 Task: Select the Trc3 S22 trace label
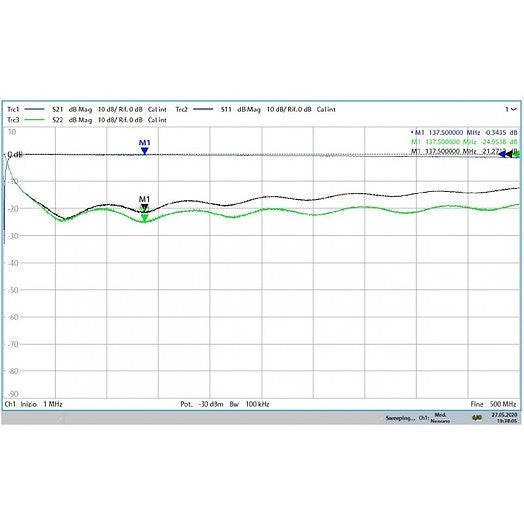[57, 120]
